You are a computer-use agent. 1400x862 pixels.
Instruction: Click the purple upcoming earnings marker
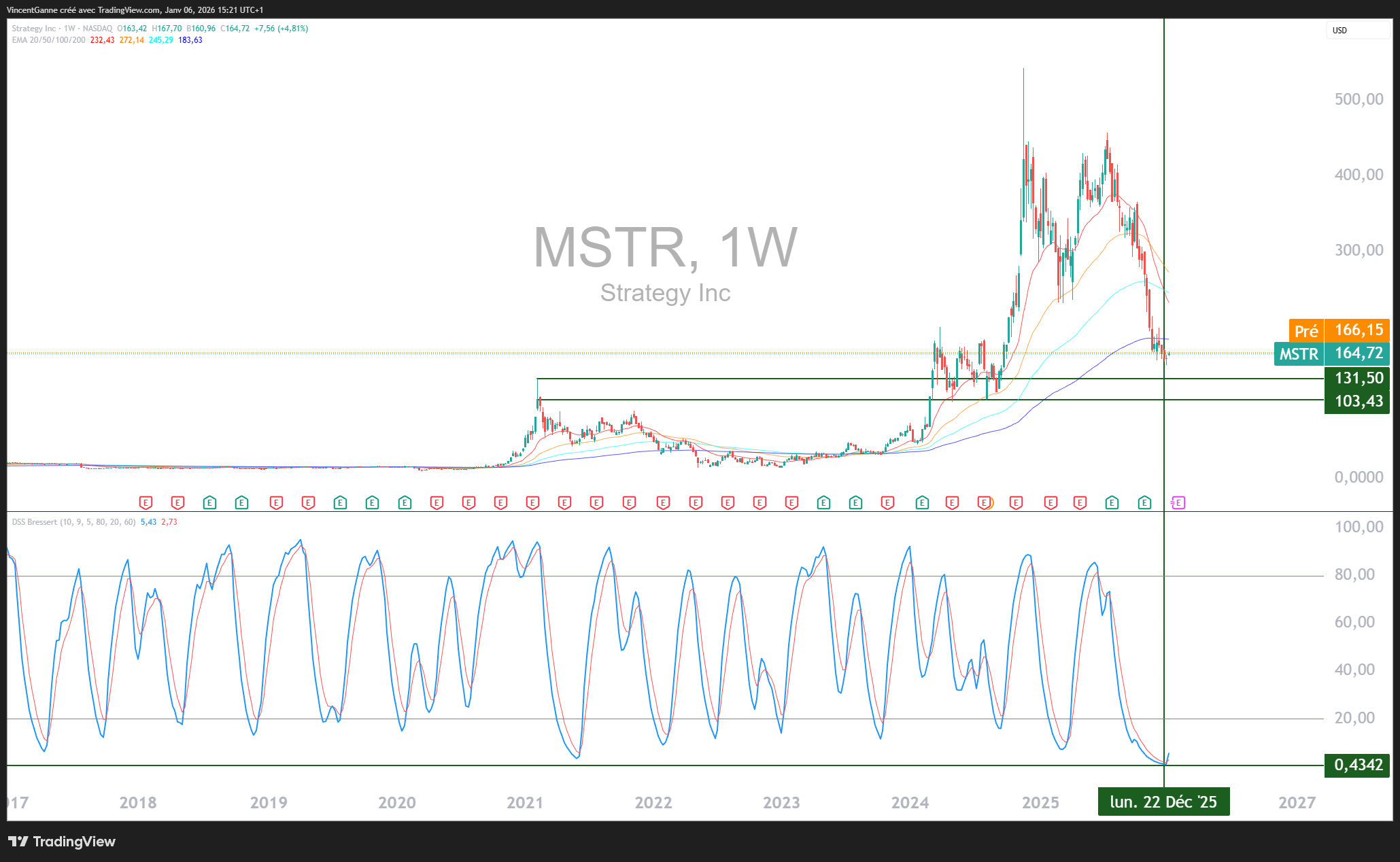(1178, 503)
